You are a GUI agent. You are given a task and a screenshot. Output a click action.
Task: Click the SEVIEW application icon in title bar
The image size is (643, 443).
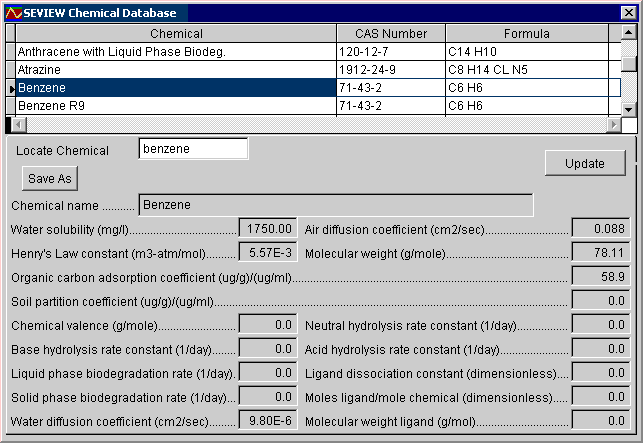tap(14, 13)
